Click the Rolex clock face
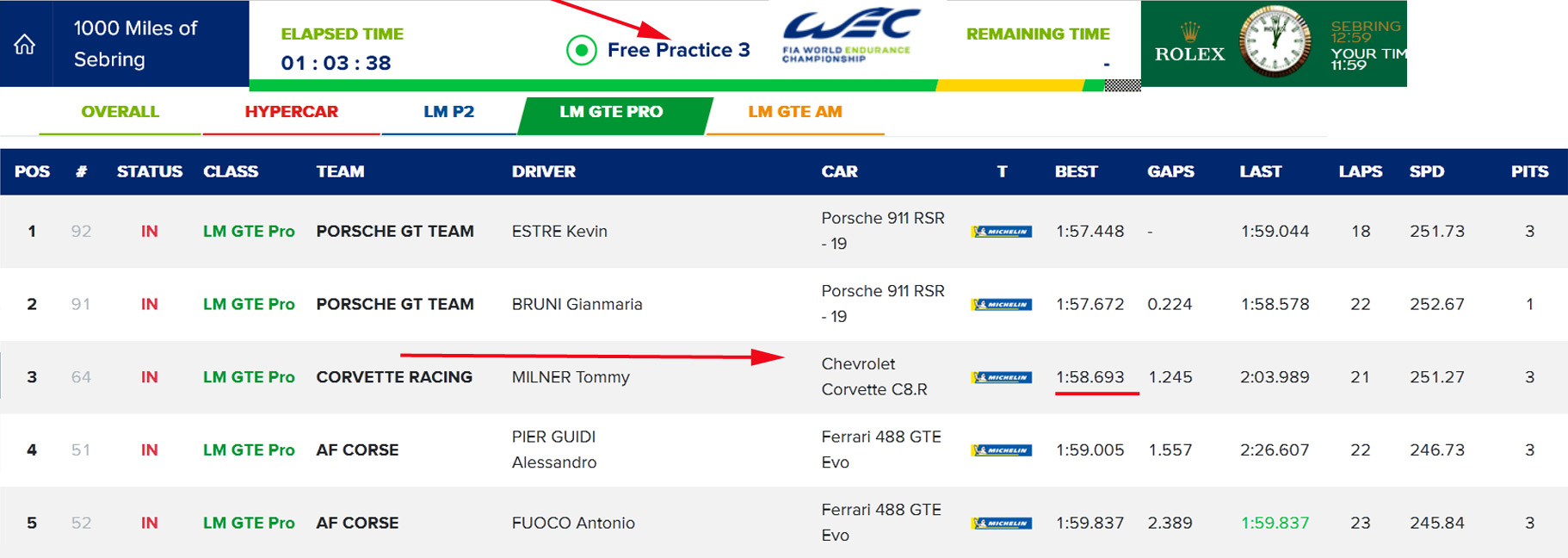 [1275, 40]
